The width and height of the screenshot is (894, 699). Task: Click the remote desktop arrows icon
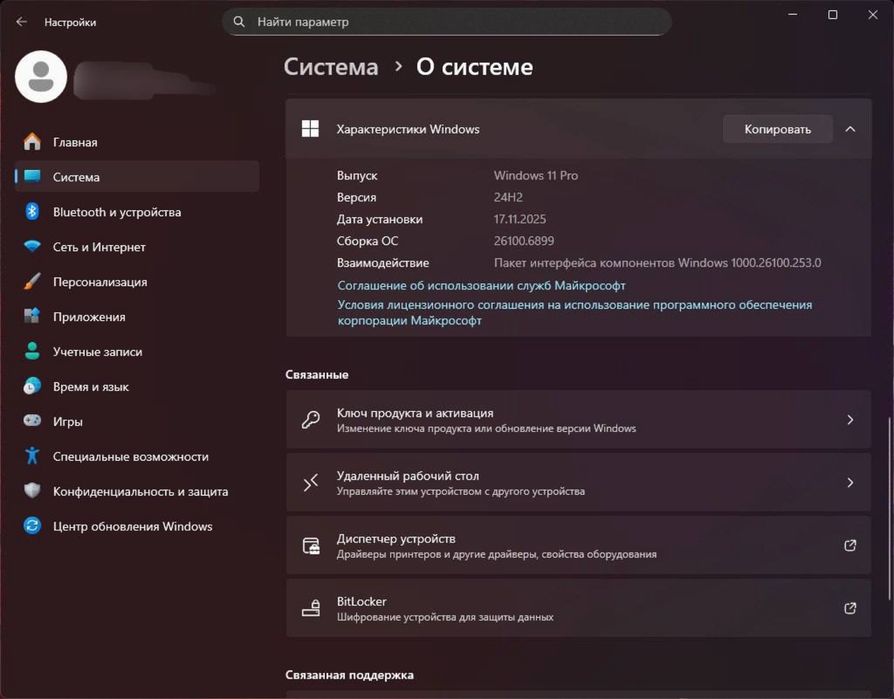point(311,483)
